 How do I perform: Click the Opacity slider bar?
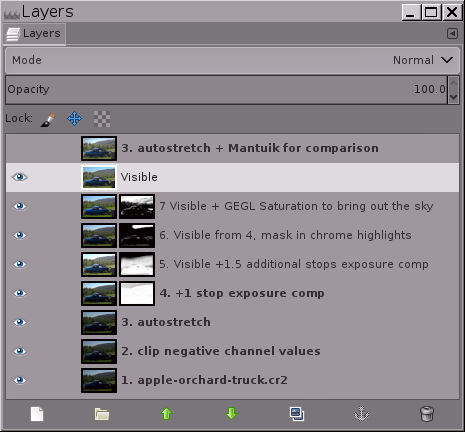click(x=227, y=90)
